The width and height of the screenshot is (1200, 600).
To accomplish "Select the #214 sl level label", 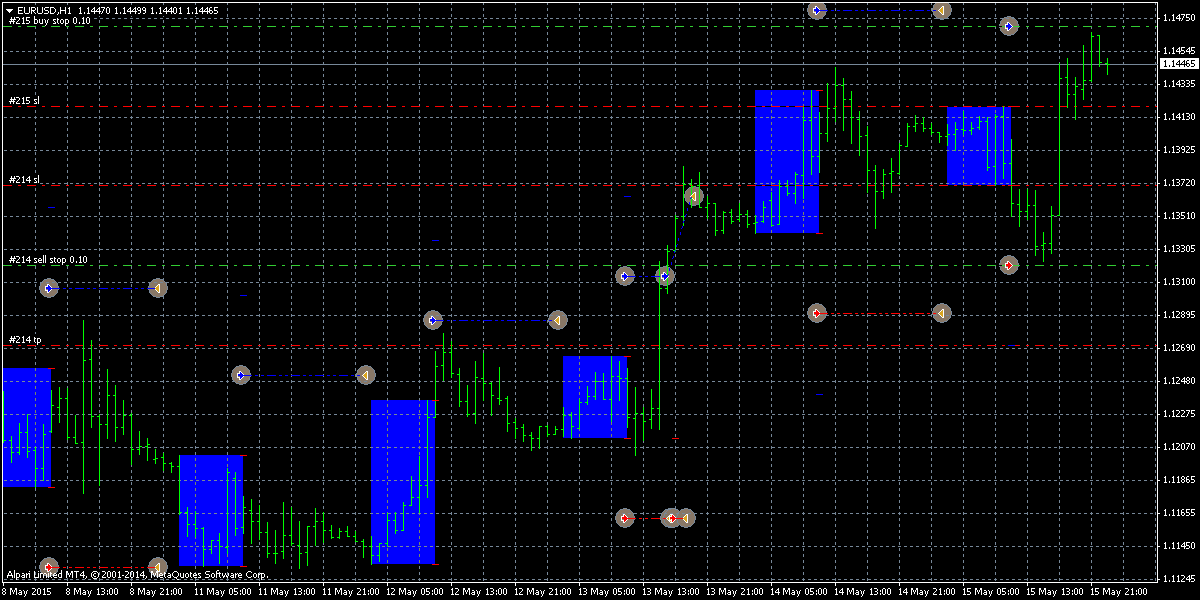I will [x=24, y=179].
